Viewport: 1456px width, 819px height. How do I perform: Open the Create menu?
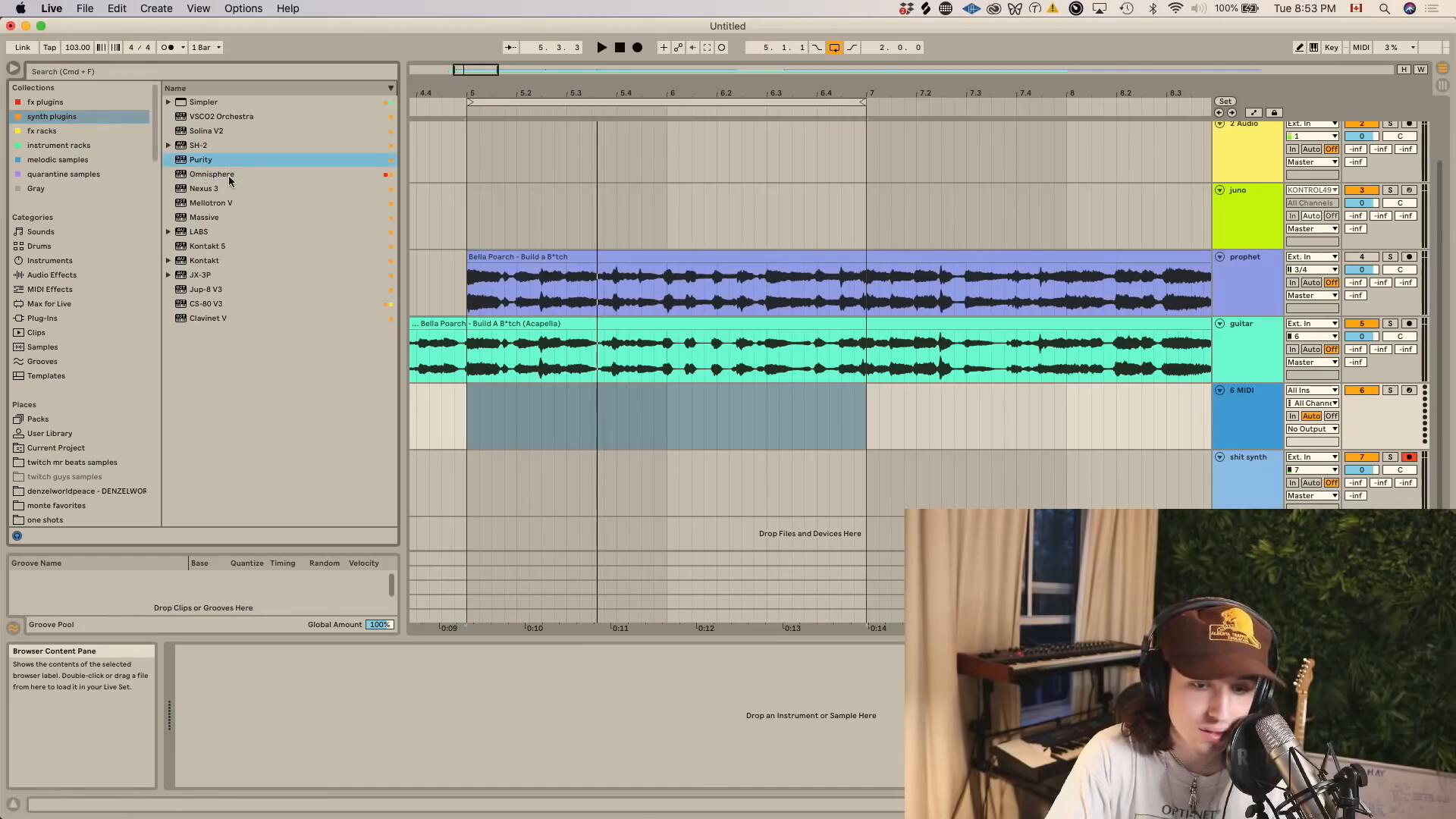(x=155, y=8)
